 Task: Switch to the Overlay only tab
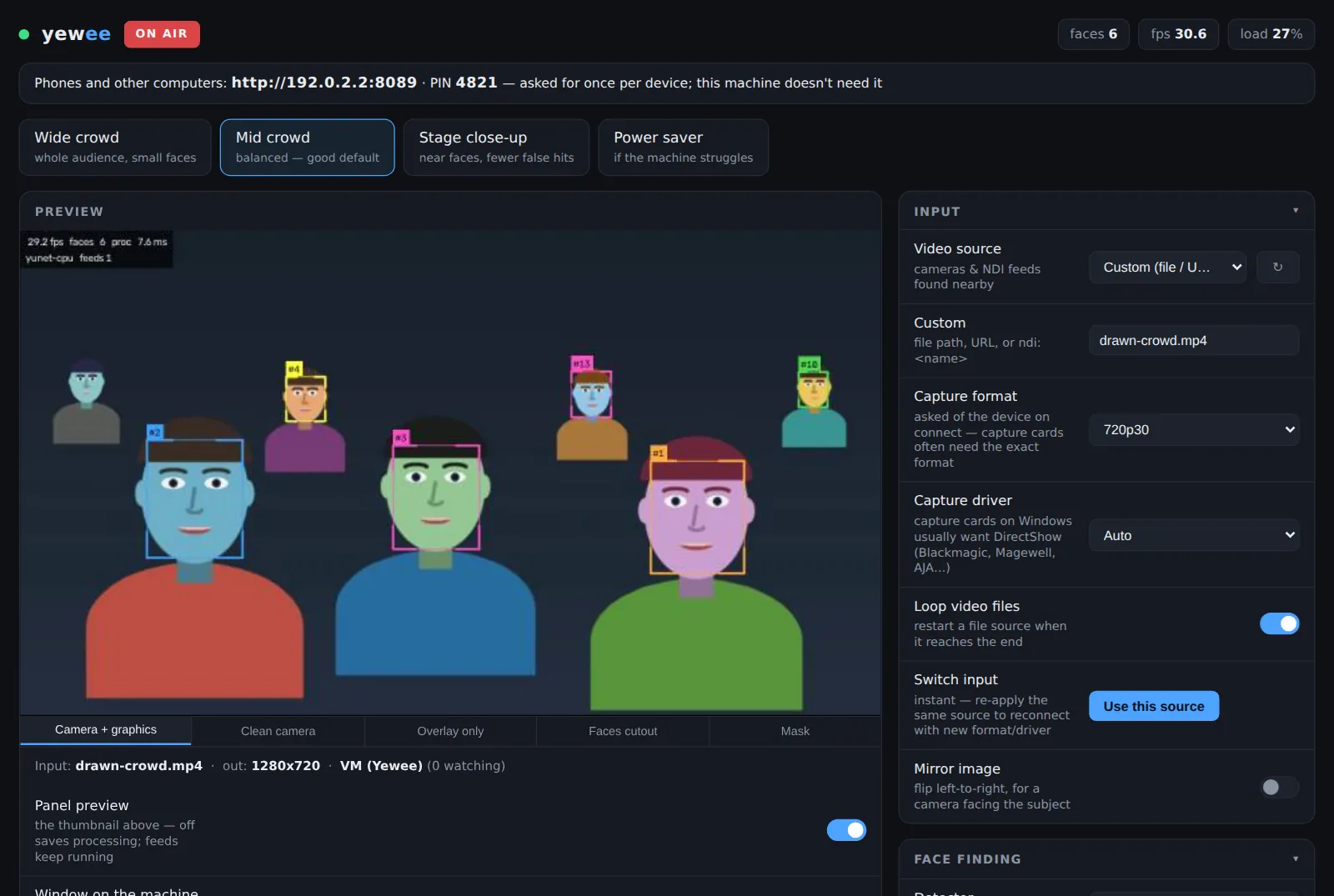[450, 731]
